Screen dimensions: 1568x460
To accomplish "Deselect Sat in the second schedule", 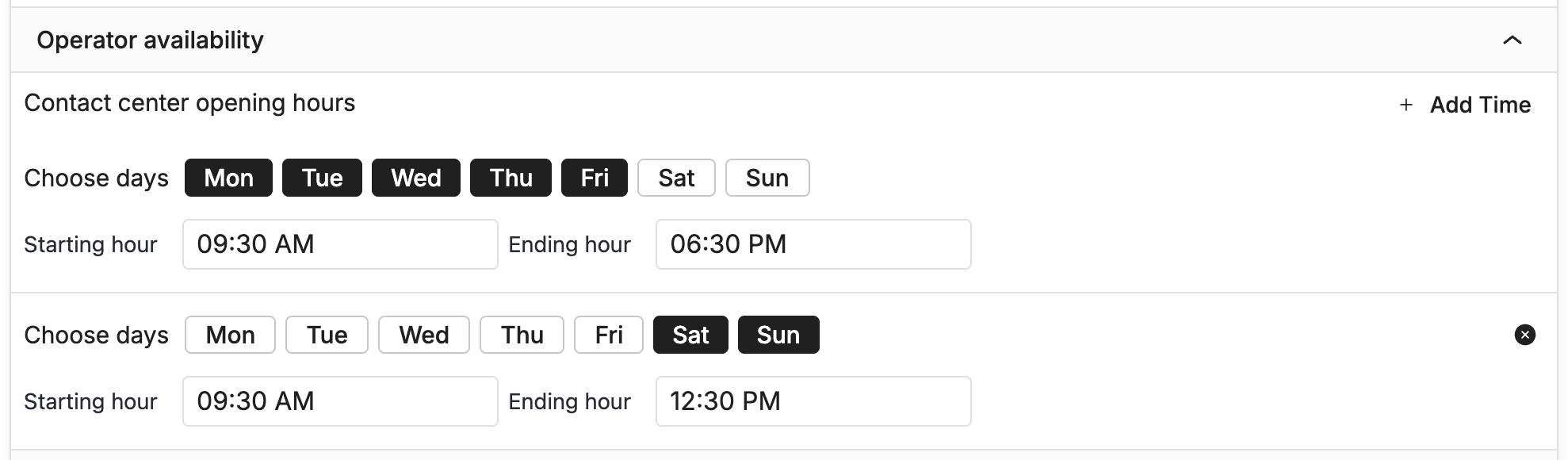I will click(690, 335).
